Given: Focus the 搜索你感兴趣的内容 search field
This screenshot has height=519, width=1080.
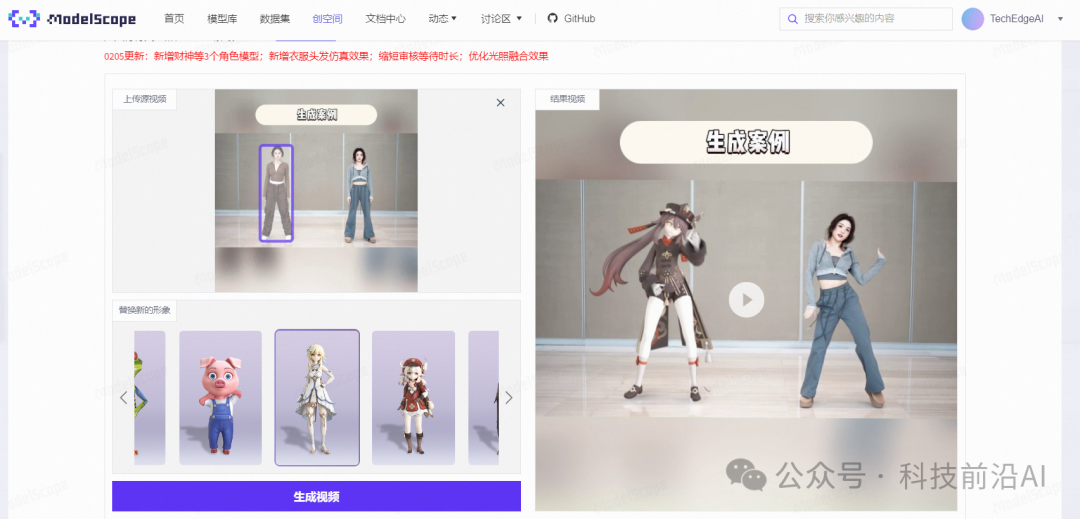Looking at the screenshot, I should tap(866, 19).
